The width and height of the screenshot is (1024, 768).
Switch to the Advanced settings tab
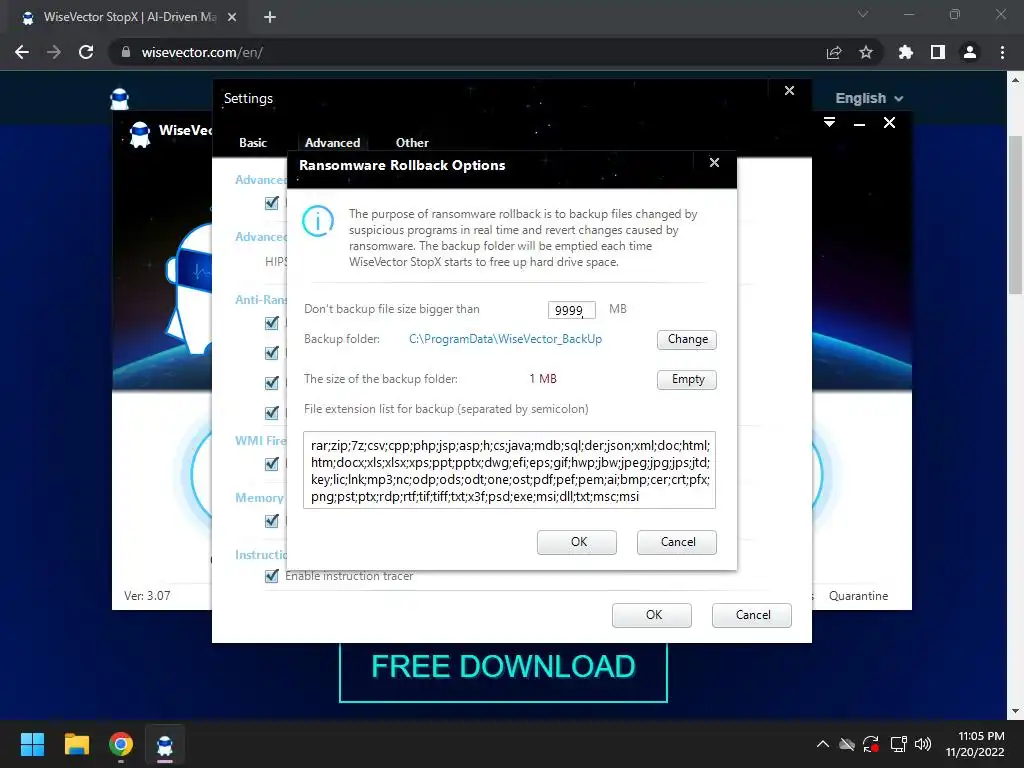click(x=332, y=142)
